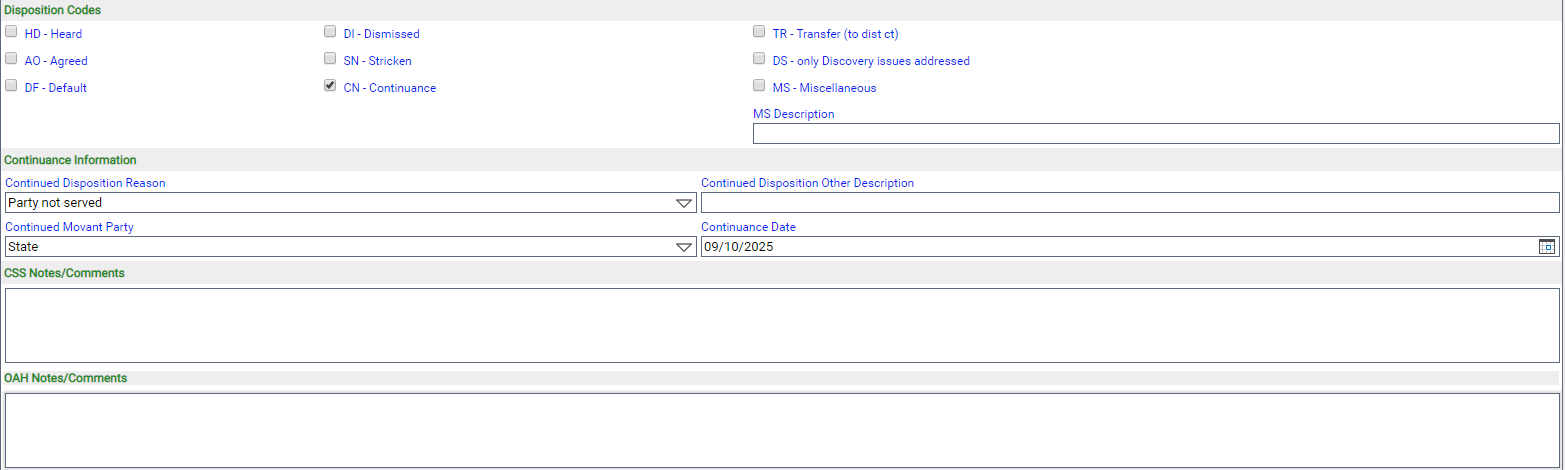This screenshot has height=470, width=1565.
Task: Check the AO - Agreed checkbox
Action: pos(11,59)
